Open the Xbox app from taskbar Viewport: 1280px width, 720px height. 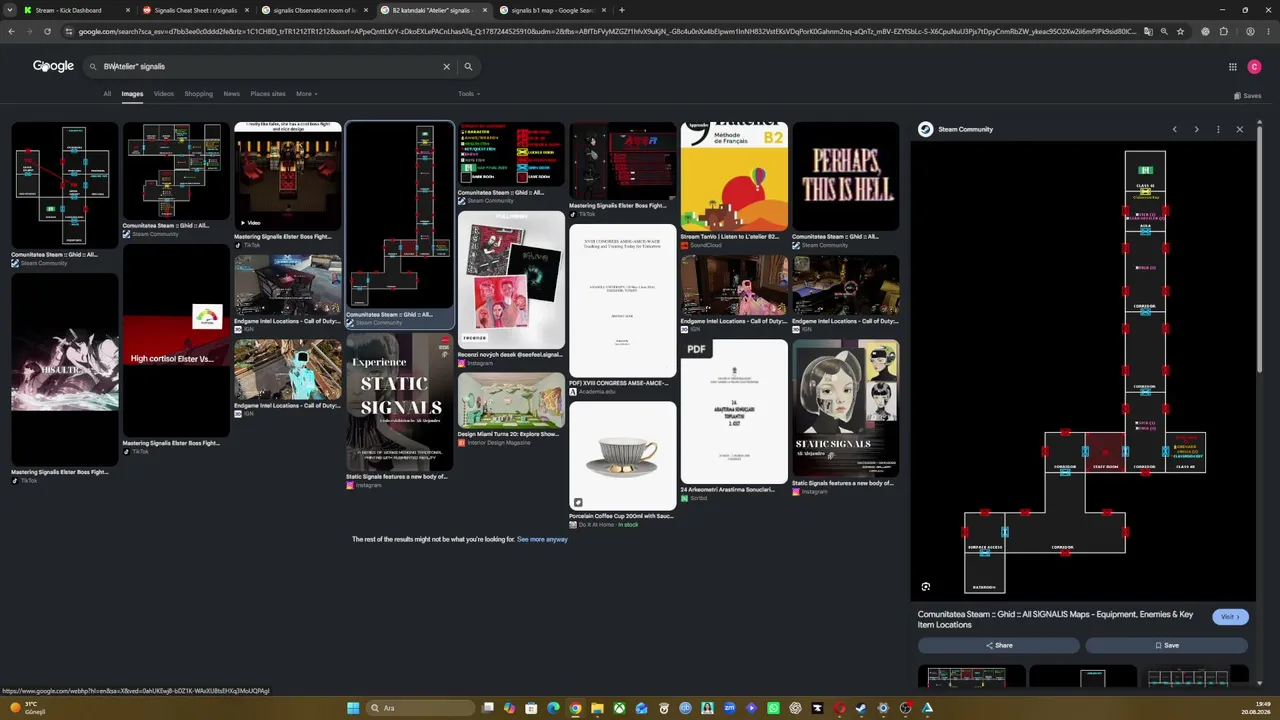(619, 708)
